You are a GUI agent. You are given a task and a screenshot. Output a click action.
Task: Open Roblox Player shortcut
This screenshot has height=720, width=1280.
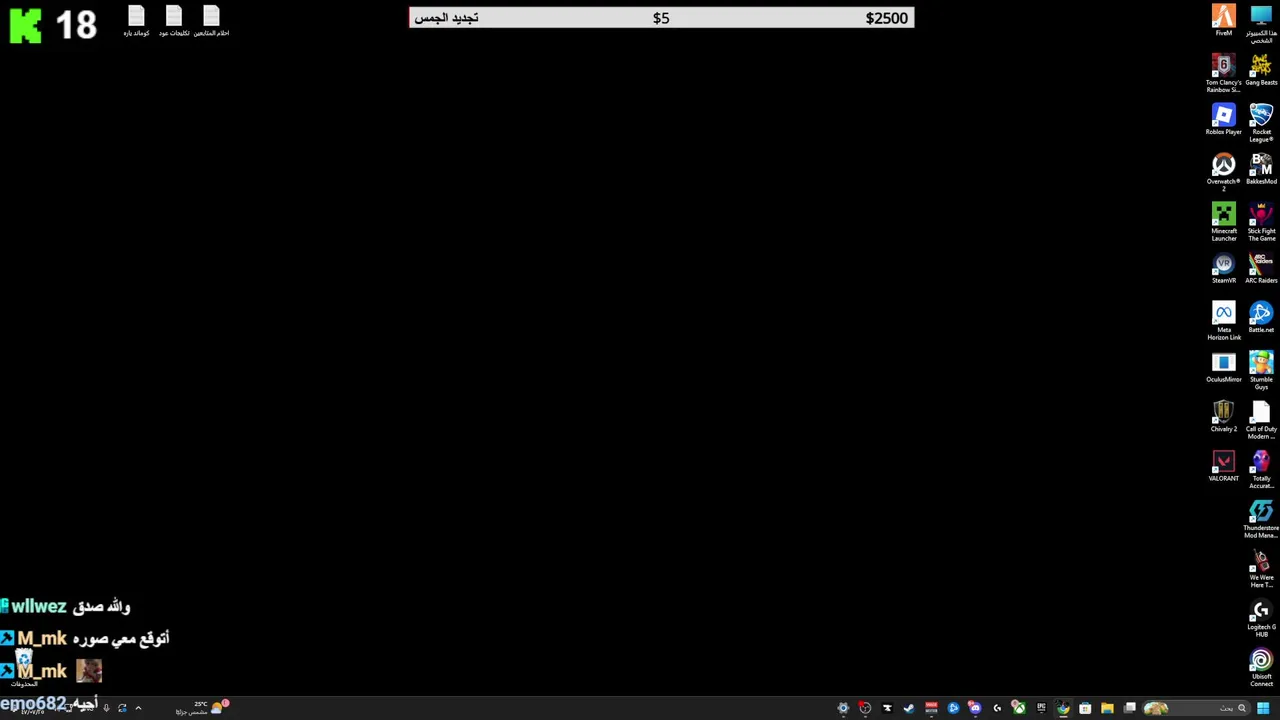click(1223, 120)
